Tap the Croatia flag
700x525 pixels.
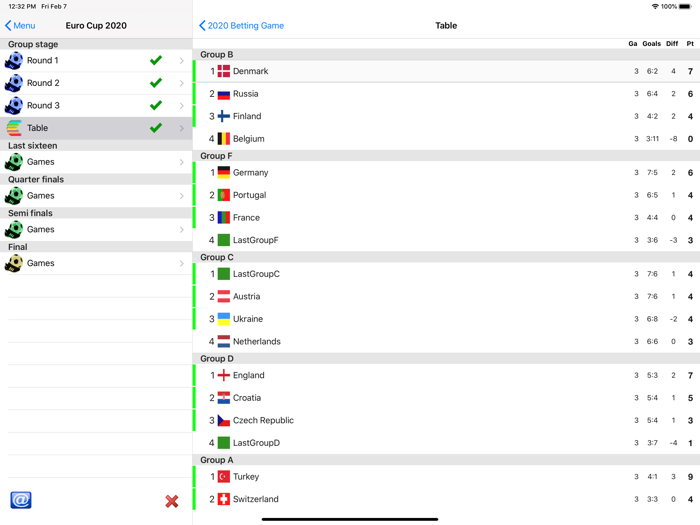[x=224, y=398]
